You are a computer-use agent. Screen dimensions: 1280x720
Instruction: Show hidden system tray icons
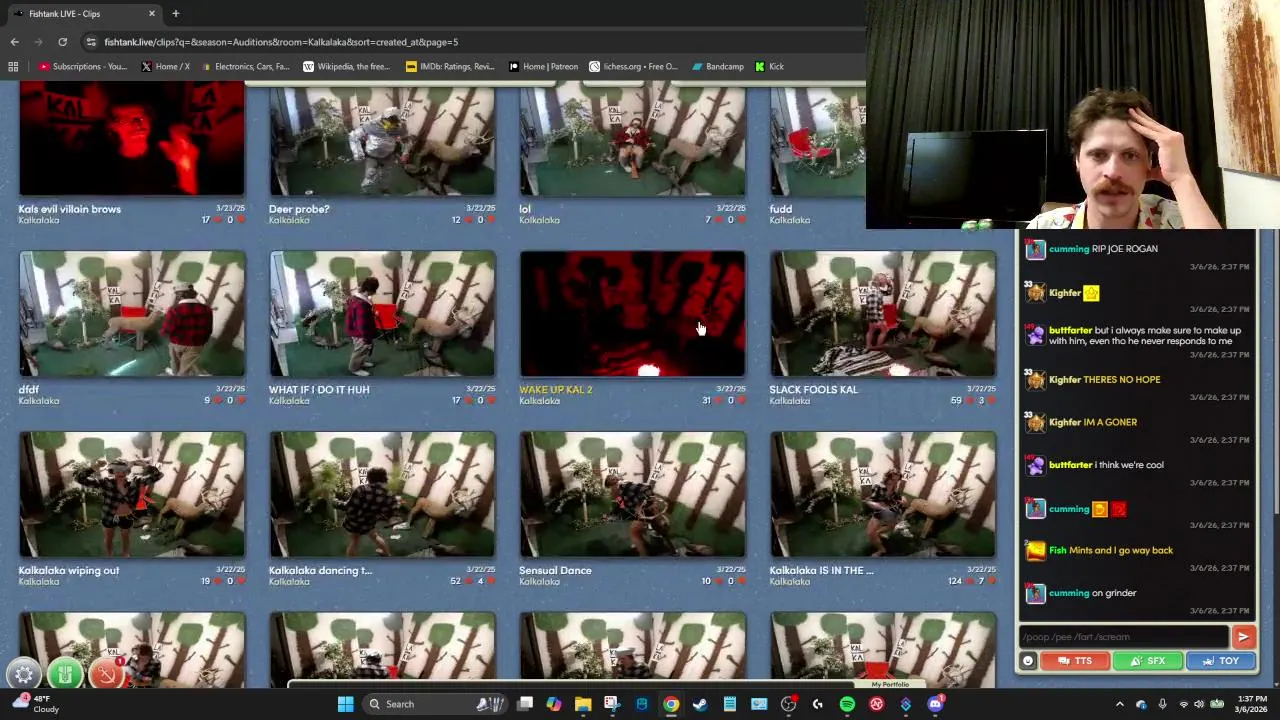tap(1119, 704)
